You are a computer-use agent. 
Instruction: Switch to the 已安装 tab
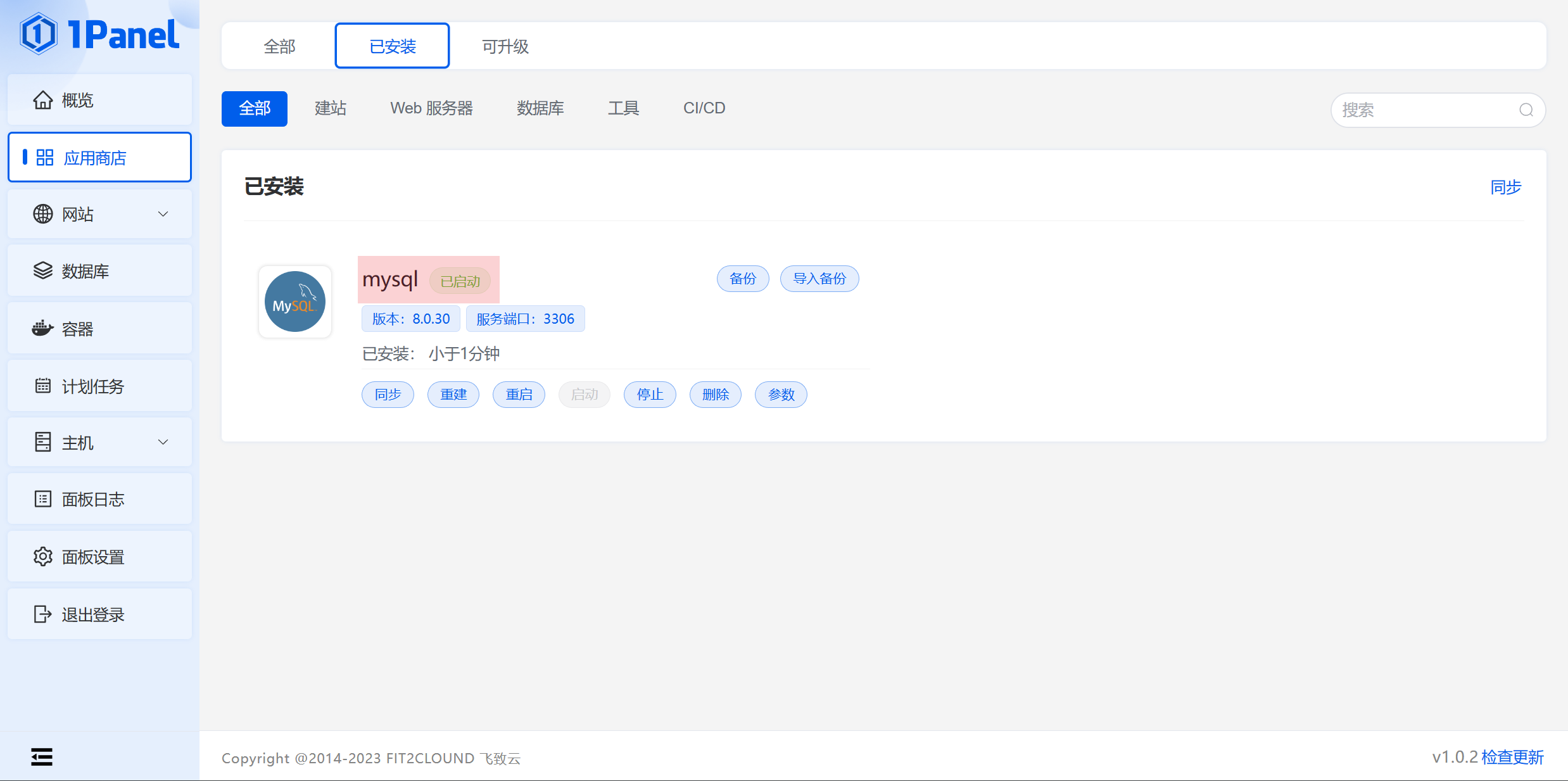point(393,46)
